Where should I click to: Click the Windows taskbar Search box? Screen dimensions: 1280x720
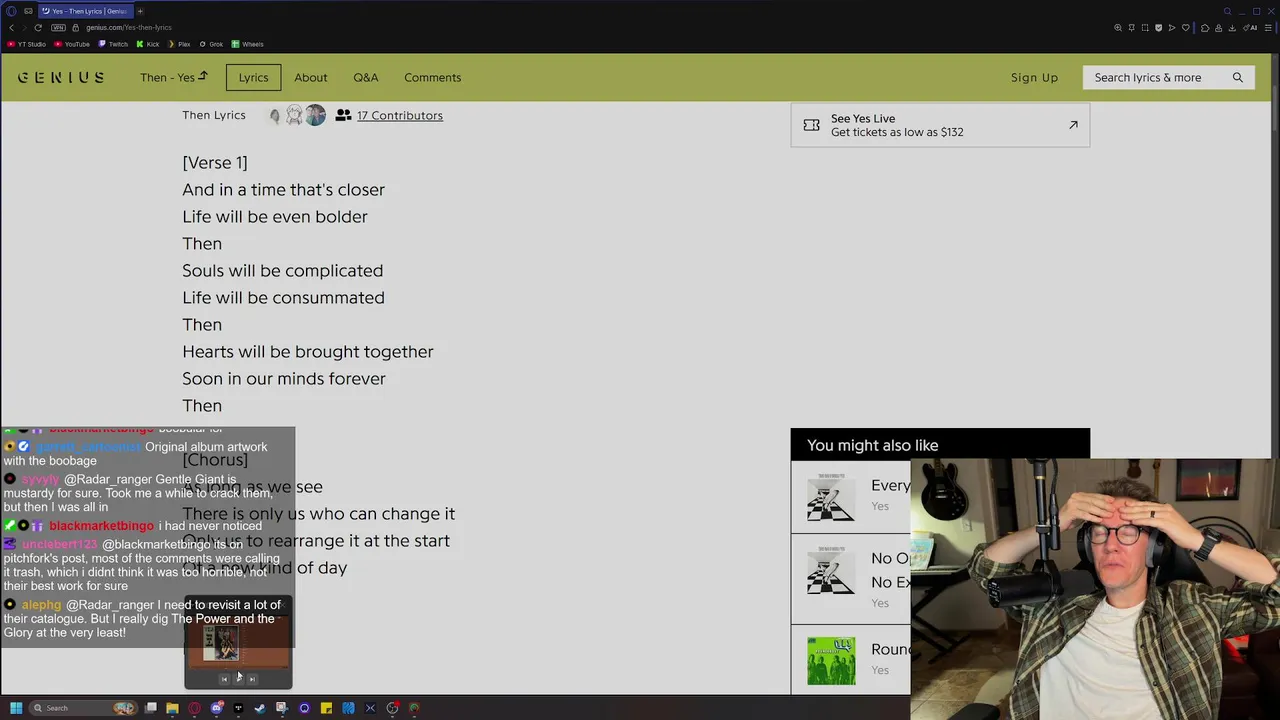click(85, 708)
